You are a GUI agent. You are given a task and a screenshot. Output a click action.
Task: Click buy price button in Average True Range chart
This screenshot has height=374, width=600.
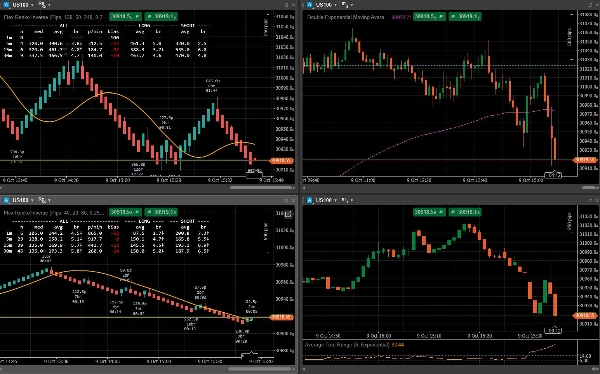465,212
